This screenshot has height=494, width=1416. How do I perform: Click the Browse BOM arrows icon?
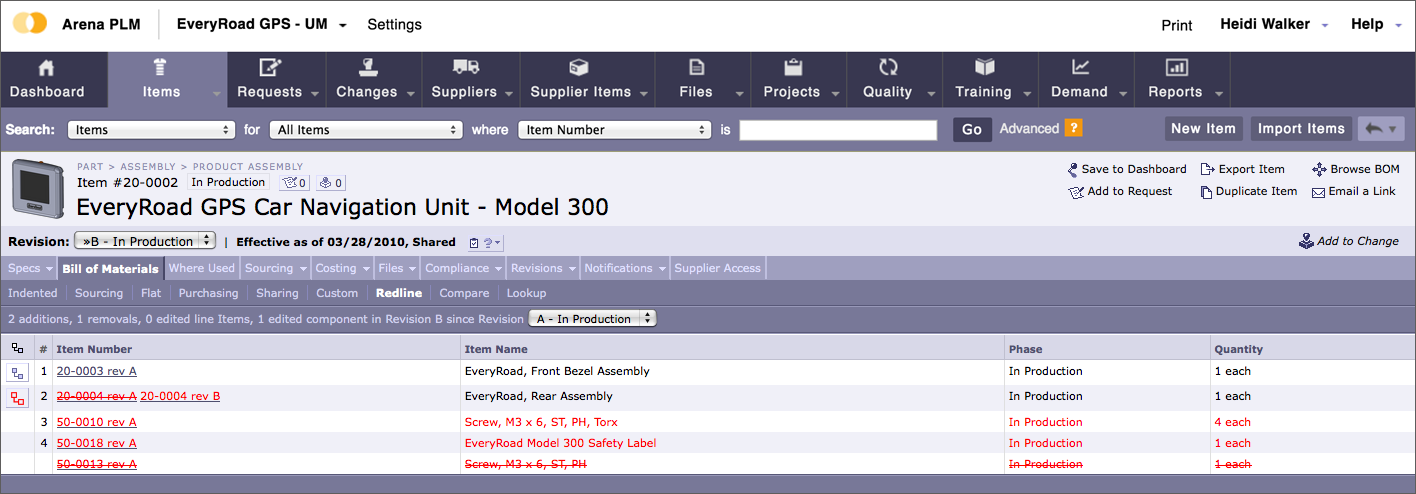coord(1319,170)
